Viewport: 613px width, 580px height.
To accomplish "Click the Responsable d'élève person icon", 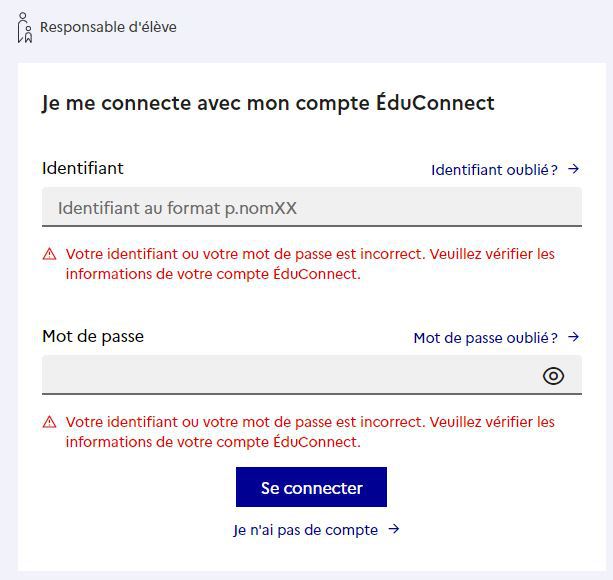I will point(24,28).
